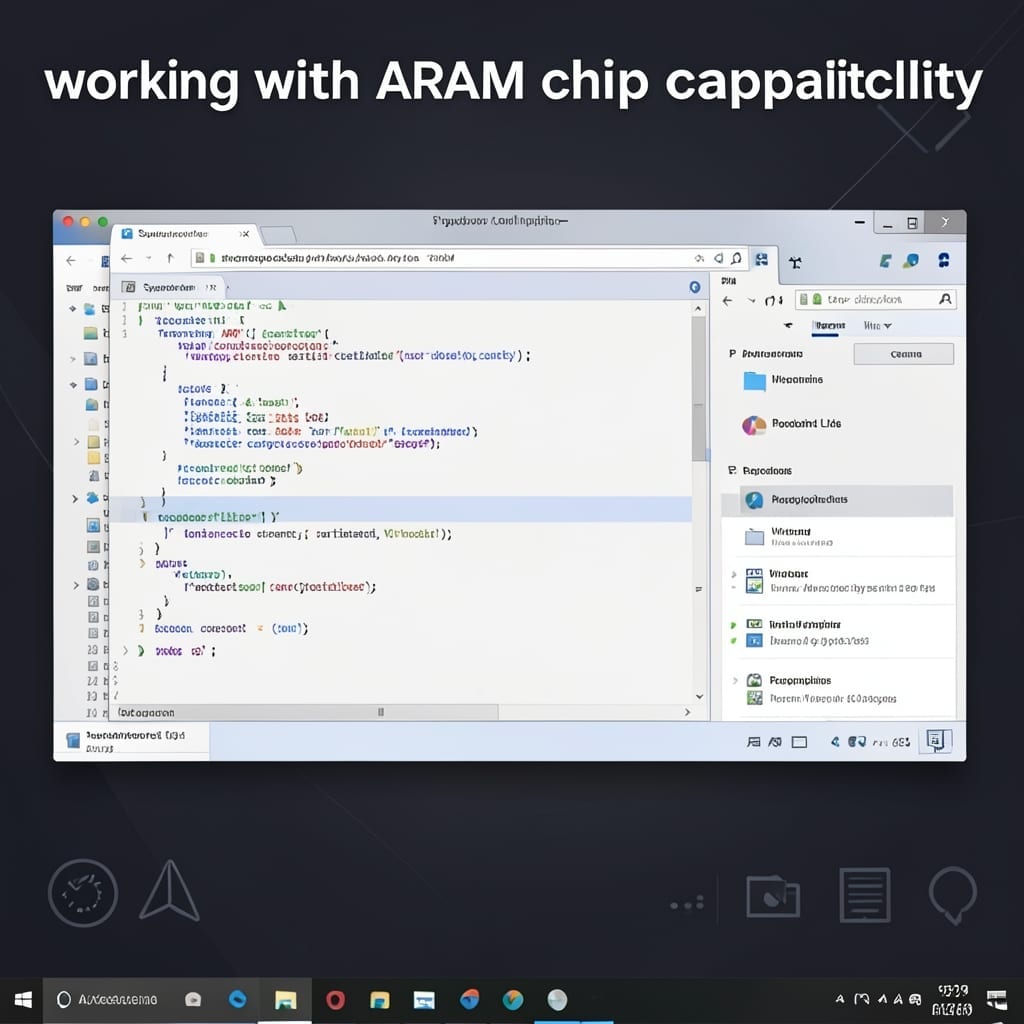Click the photo folder icon on the dark background
The image size is (1024, 1024).
pyautogui.click(x=773, y=896)
